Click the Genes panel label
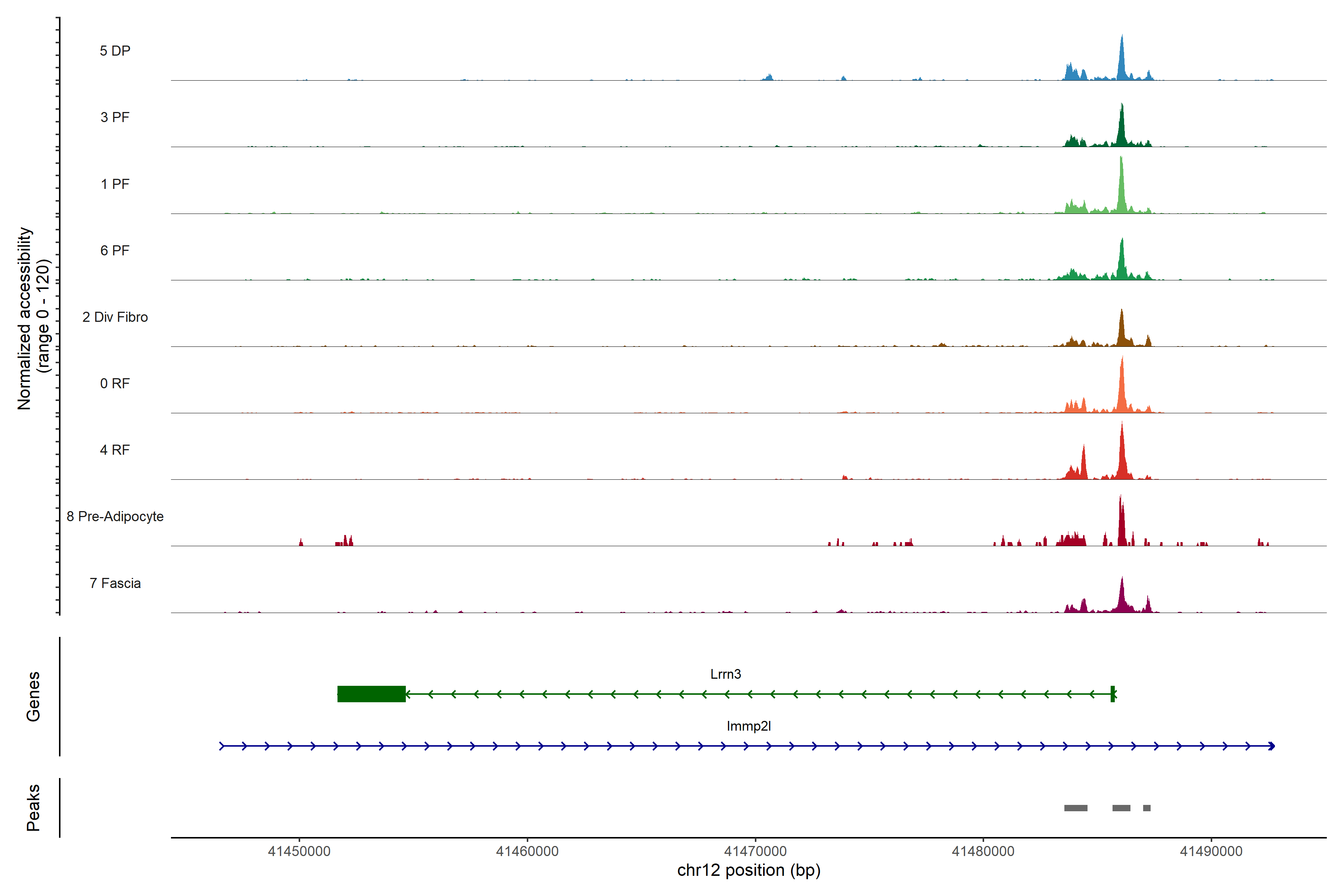 (x=33, y=696)
